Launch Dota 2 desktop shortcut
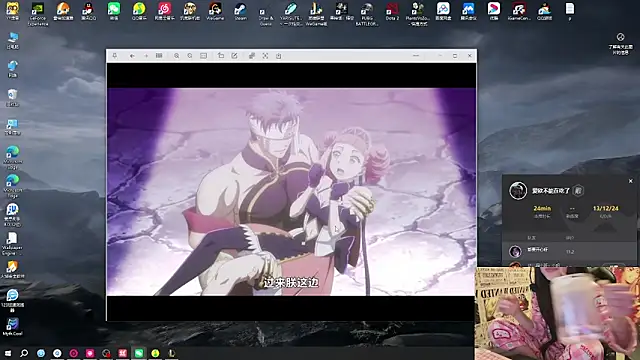This screenshot has height=360, width=640. 392,11
